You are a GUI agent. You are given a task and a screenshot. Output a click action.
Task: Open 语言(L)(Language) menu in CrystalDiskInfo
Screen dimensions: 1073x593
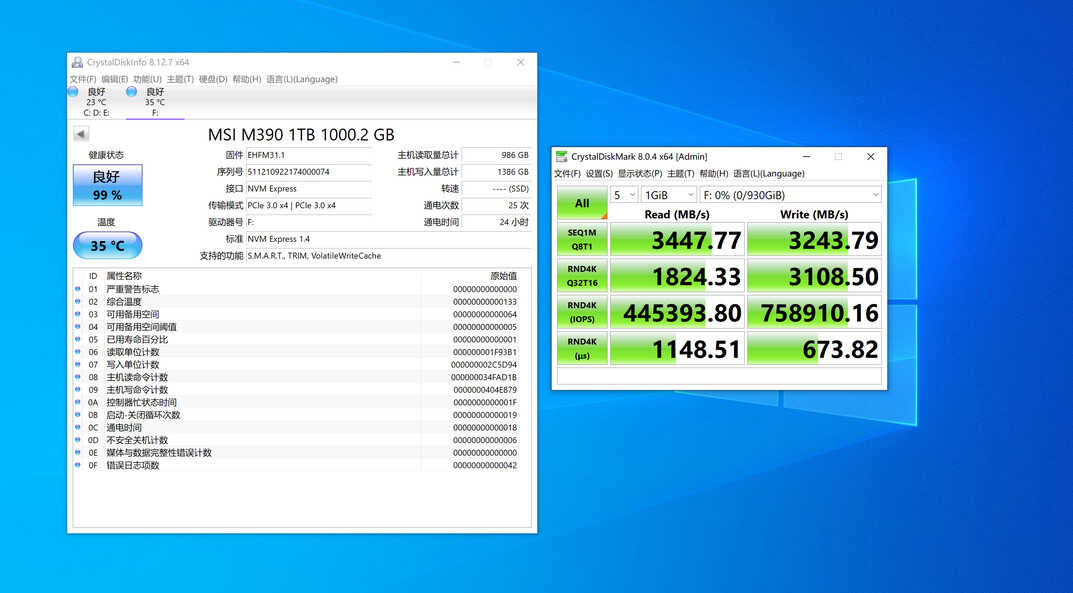(302, 79)
